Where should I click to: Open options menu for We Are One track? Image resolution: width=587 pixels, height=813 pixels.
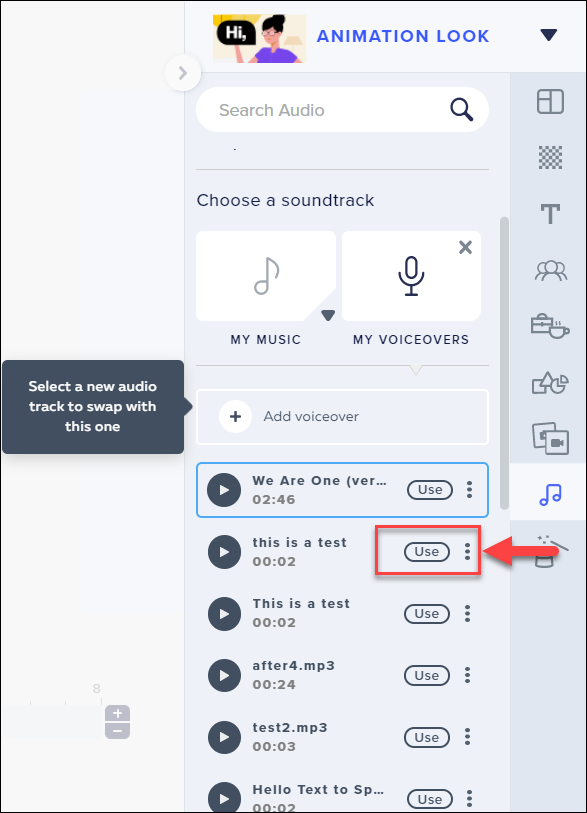[x=469, y=489]
